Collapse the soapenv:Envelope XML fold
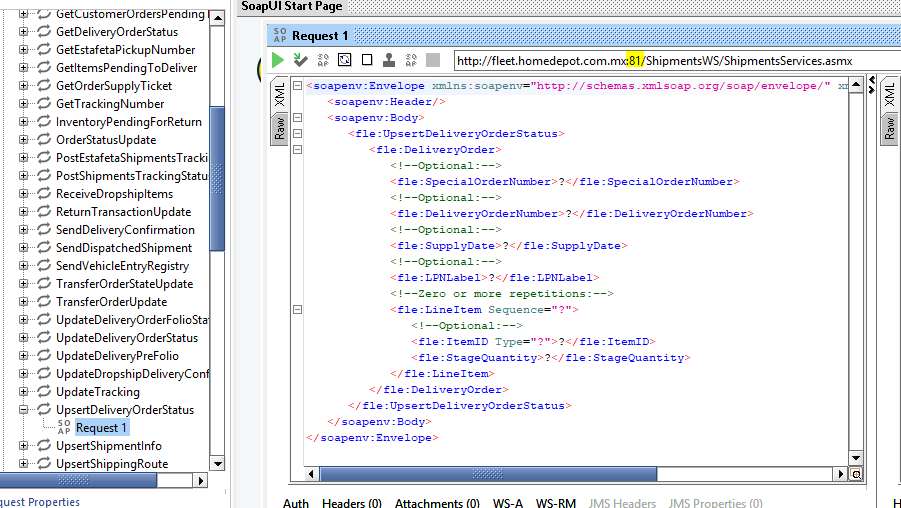The image size is (901, 508). tap(297, 86)
